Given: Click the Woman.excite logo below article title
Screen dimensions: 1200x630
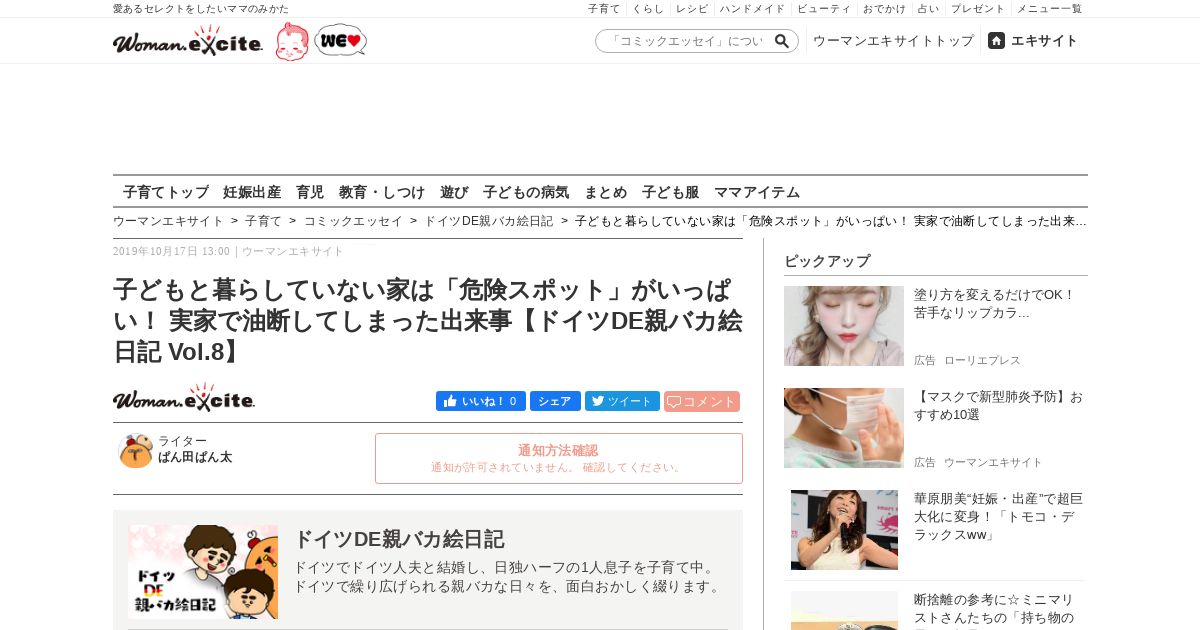Looking at the screenshot, I should (184, 398).
